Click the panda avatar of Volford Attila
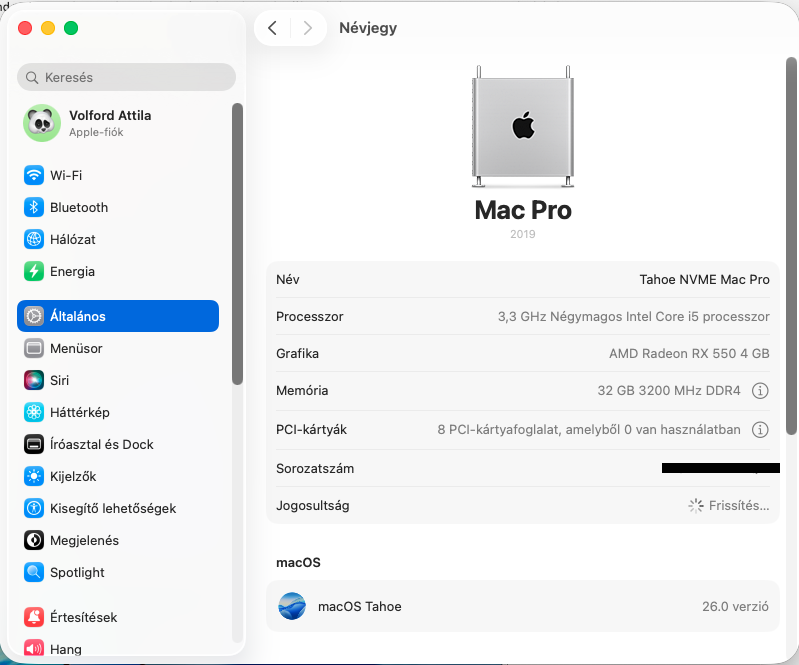 tap(42, 123)
